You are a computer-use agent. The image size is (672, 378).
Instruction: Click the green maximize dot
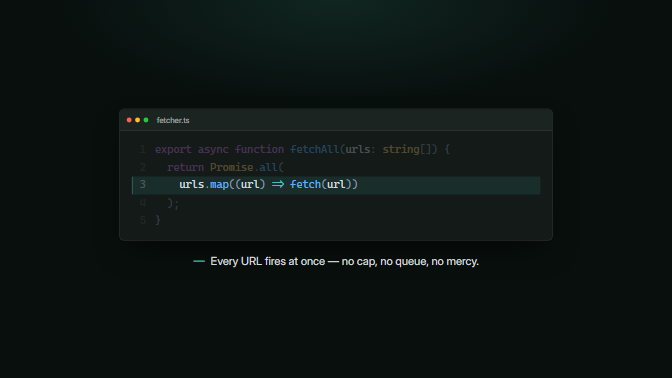(x=146, y=120)
